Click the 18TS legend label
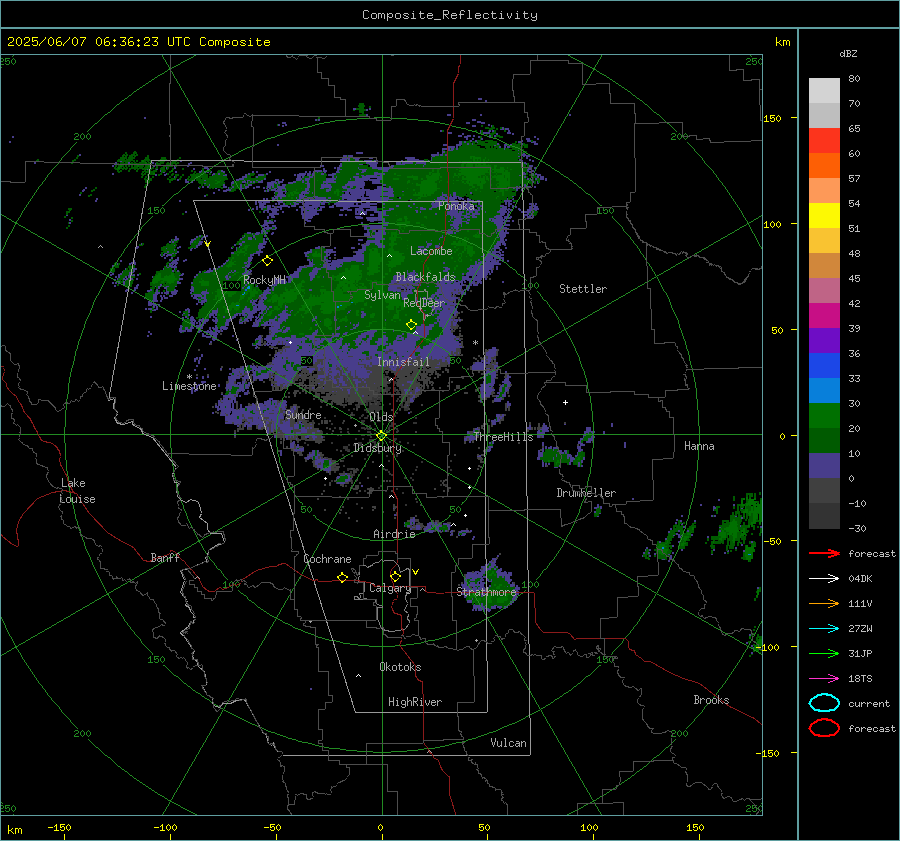 [x=860, y=679]
